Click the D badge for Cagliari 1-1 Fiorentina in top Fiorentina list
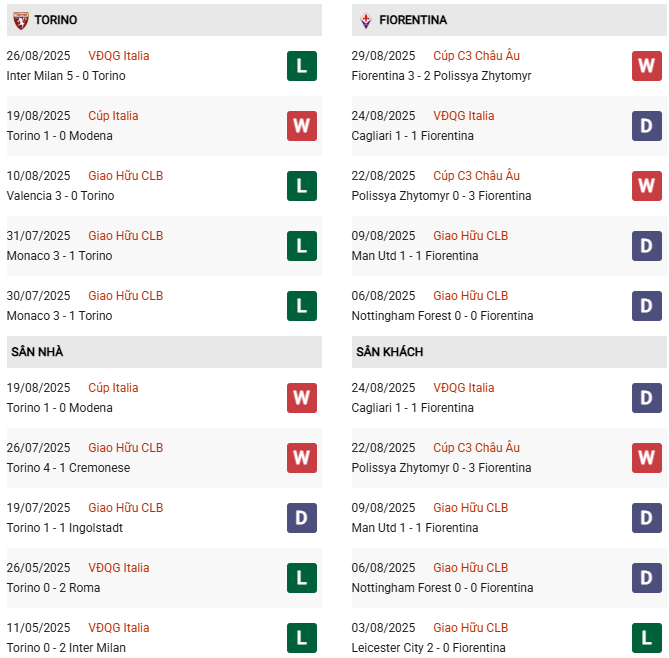 (646, 126)
